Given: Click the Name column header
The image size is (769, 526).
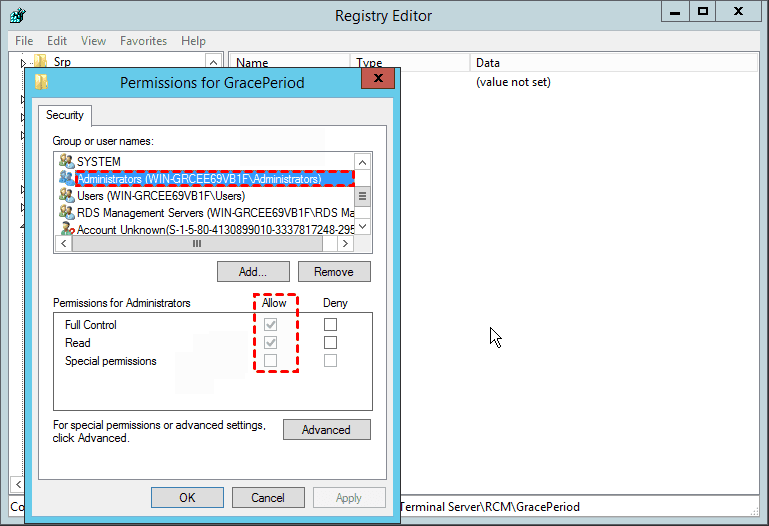Looking at the screenshot, I should point(289,63).
